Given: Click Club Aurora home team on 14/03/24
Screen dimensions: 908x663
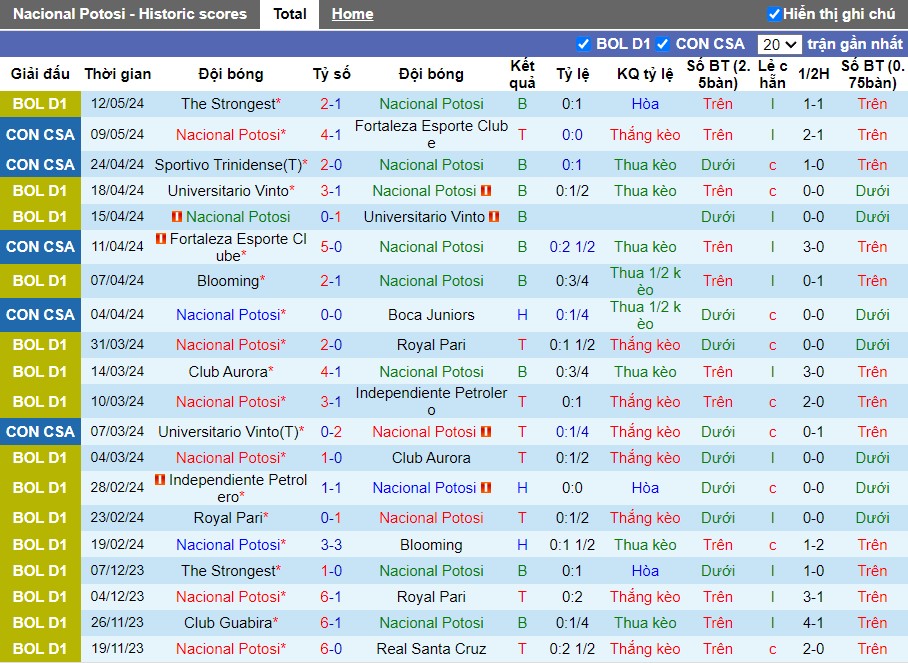Looking at the screenshot, I should point(230,371).
